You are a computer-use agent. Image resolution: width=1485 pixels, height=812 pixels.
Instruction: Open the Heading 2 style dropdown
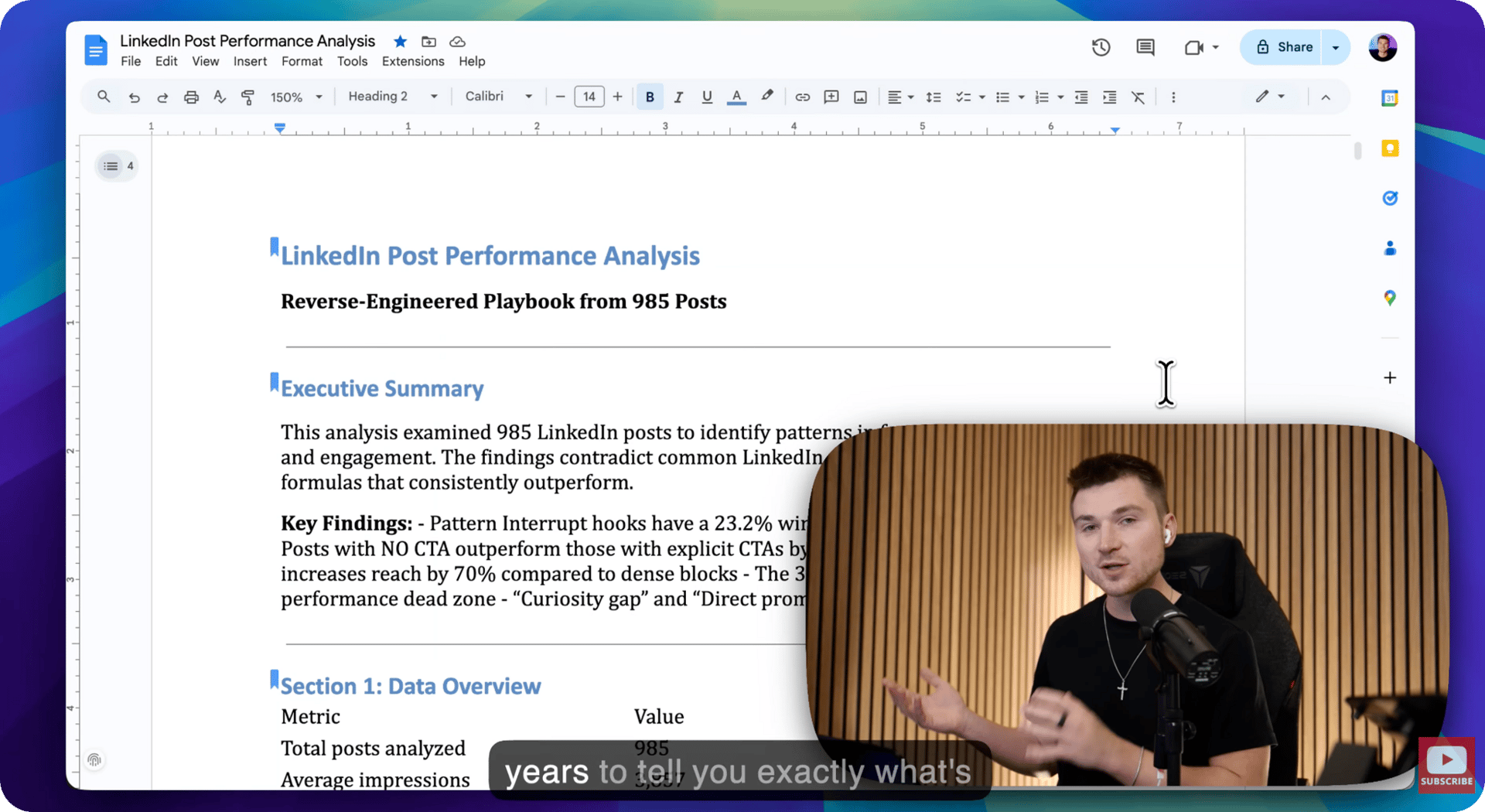point(393,97)
